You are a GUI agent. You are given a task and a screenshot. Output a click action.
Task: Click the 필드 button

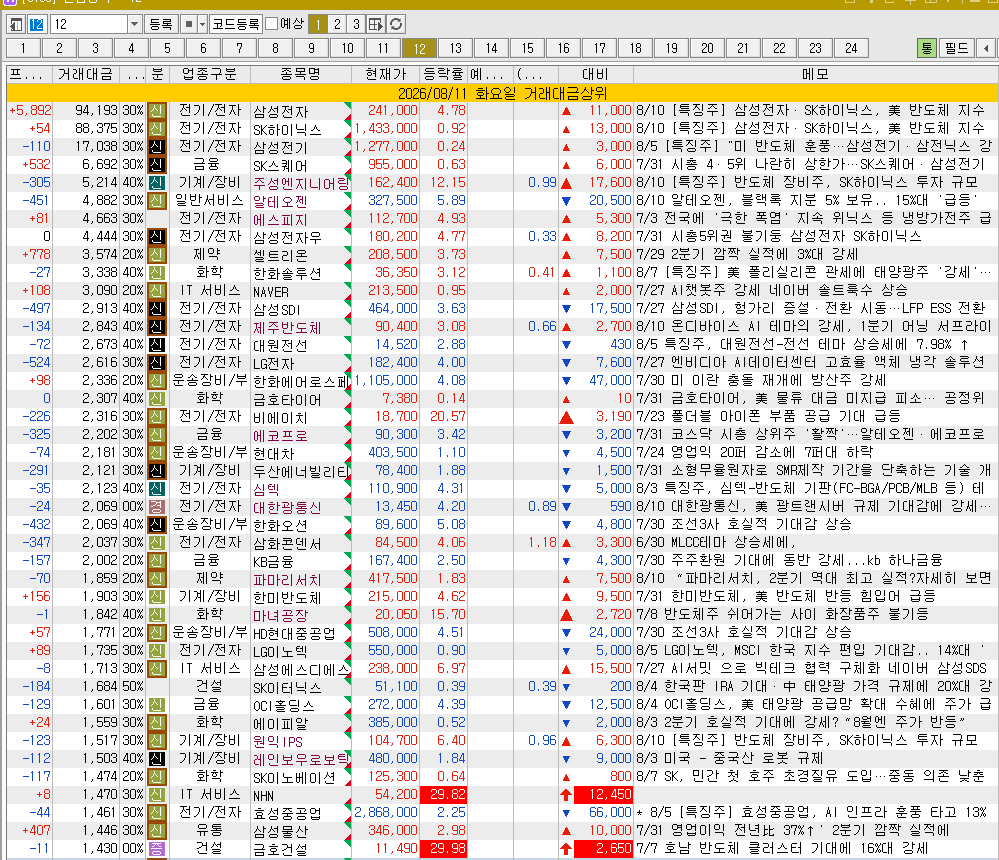click(x=956, y=48)
